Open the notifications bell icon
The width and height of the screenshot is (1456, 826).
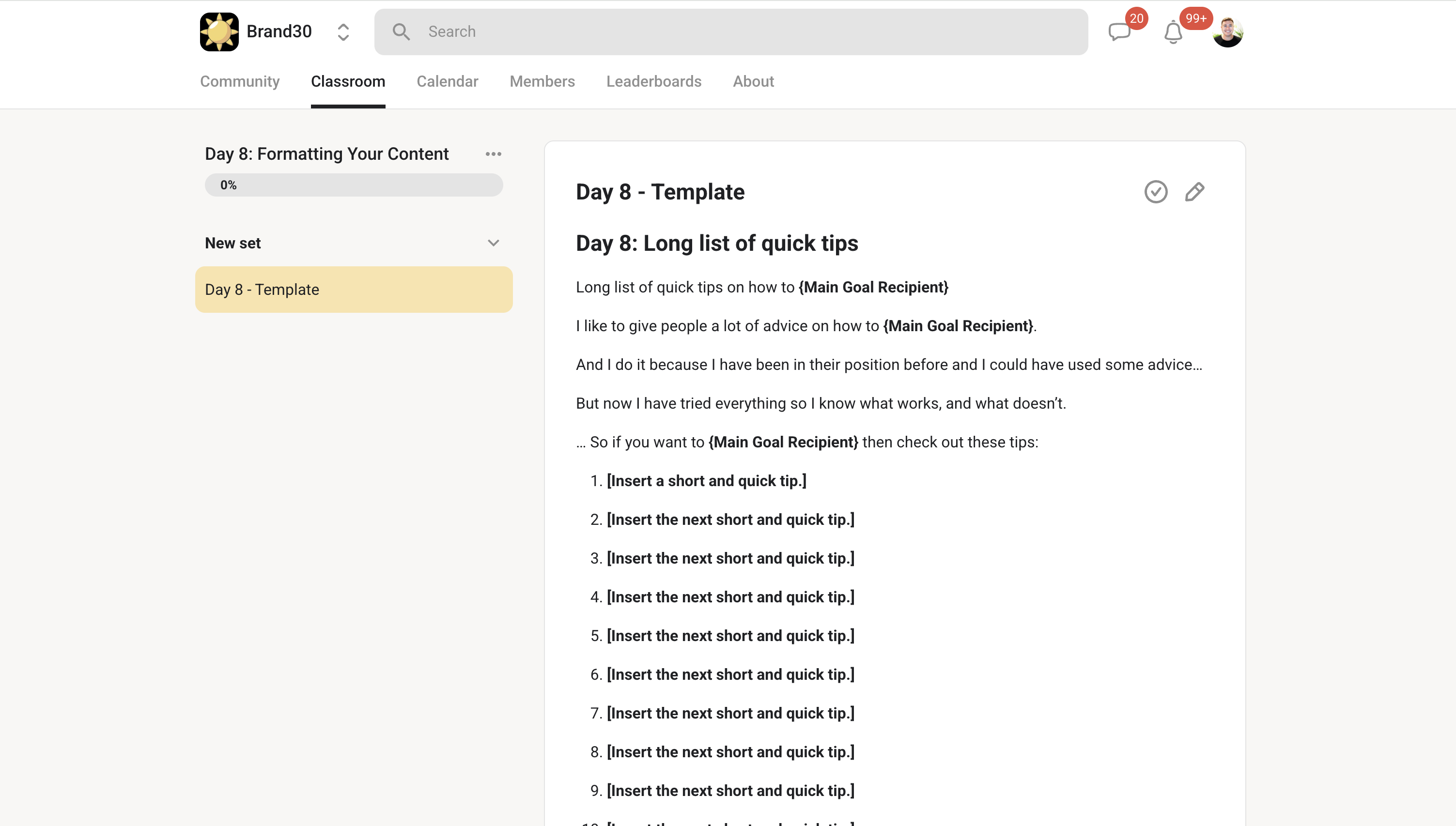[1173, 32]
